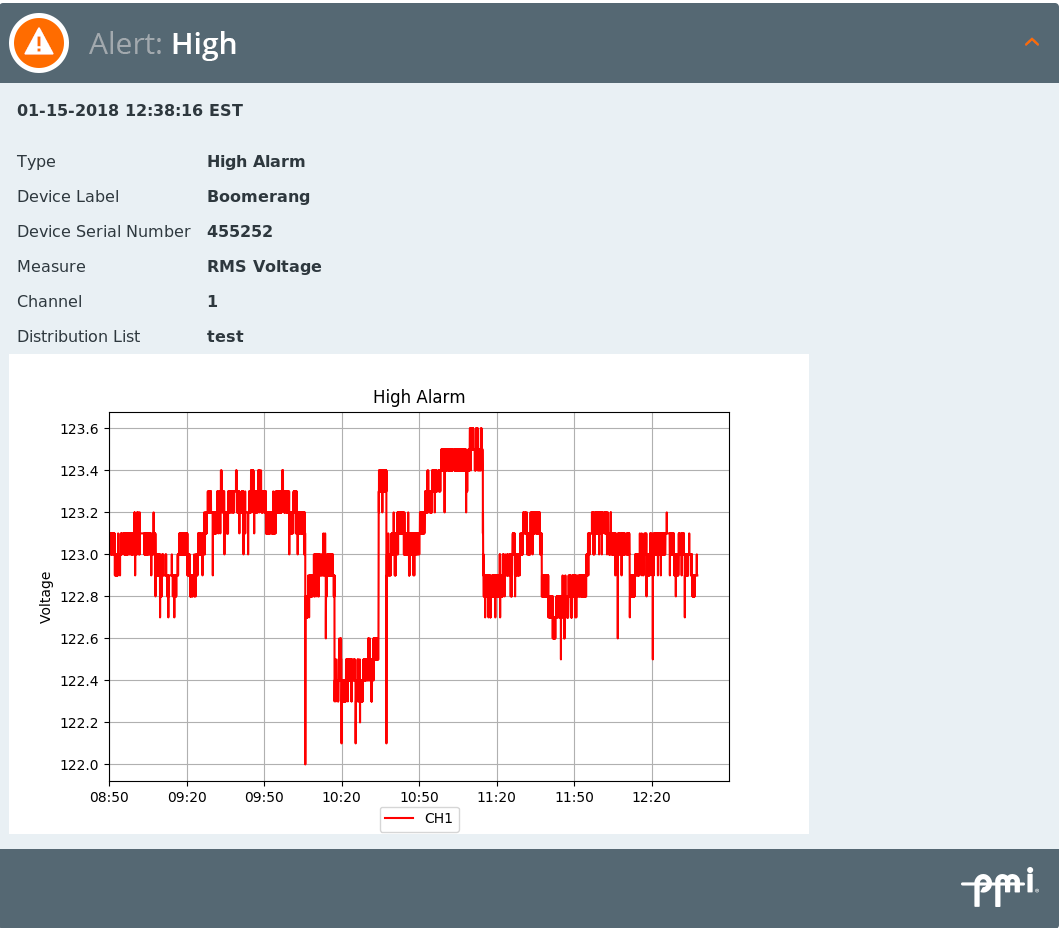
Task: Click the "High Alarm" chart title
Action: [419, 397]
